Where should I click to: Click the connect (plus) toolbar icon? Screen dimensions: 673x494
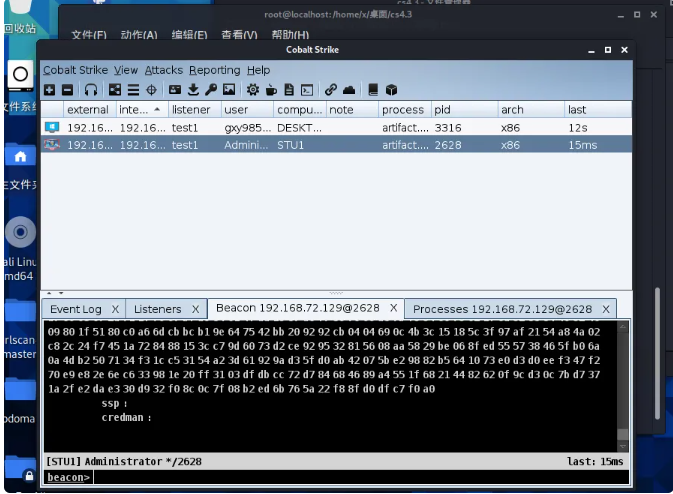pyautogui.click(x=49, y=90)
